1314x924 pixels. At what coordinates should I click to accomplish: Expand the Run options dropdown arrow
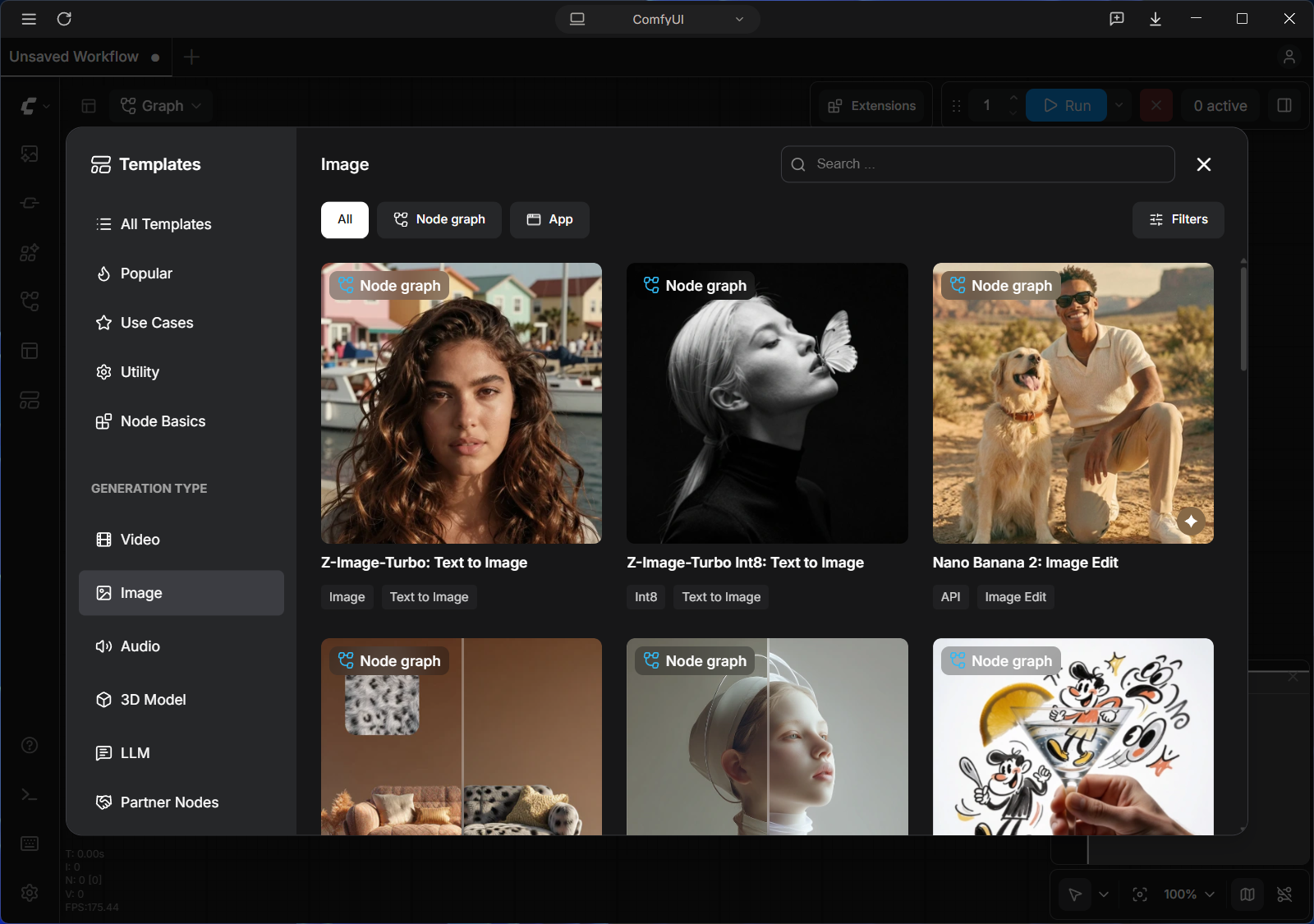tap(1119, 106)
